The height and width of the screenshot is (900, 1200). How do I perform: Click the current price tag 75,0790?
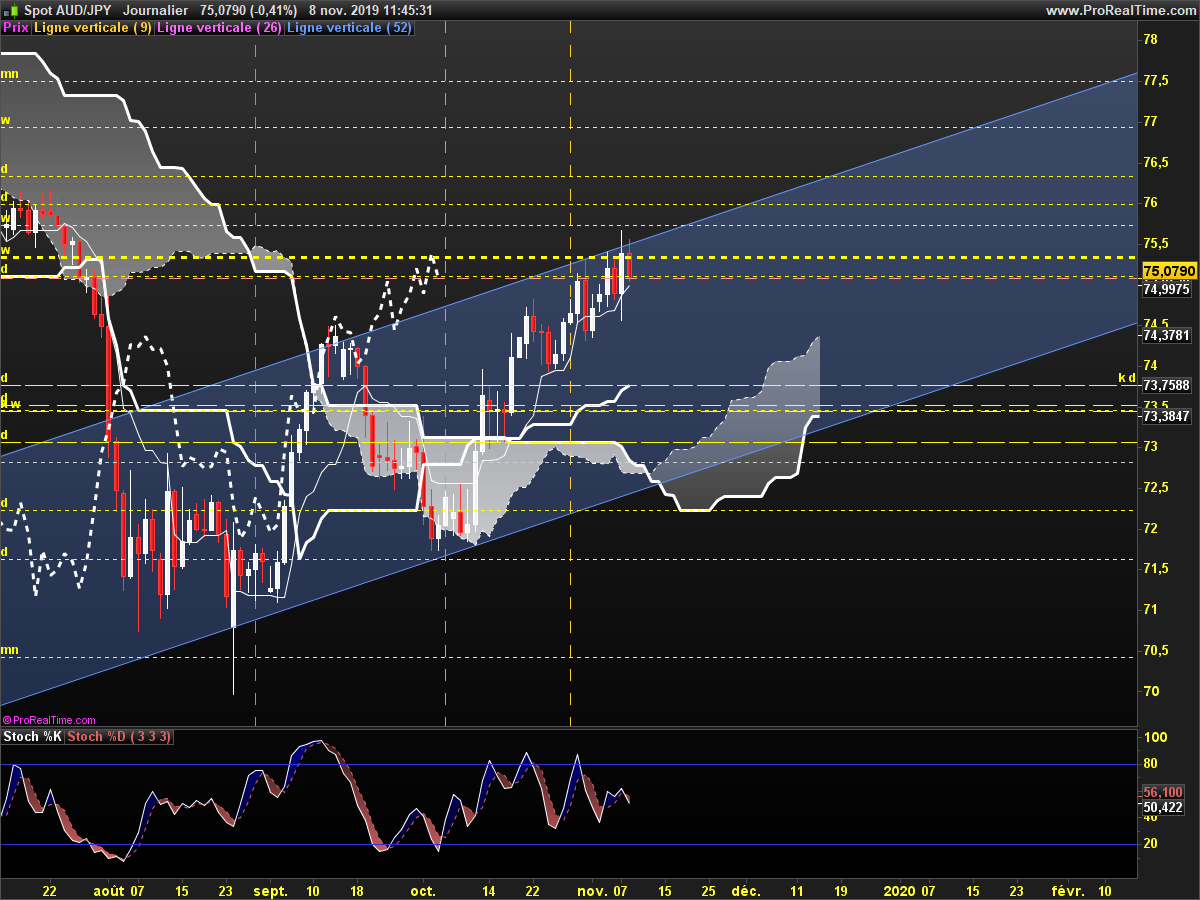(1169, 271)
